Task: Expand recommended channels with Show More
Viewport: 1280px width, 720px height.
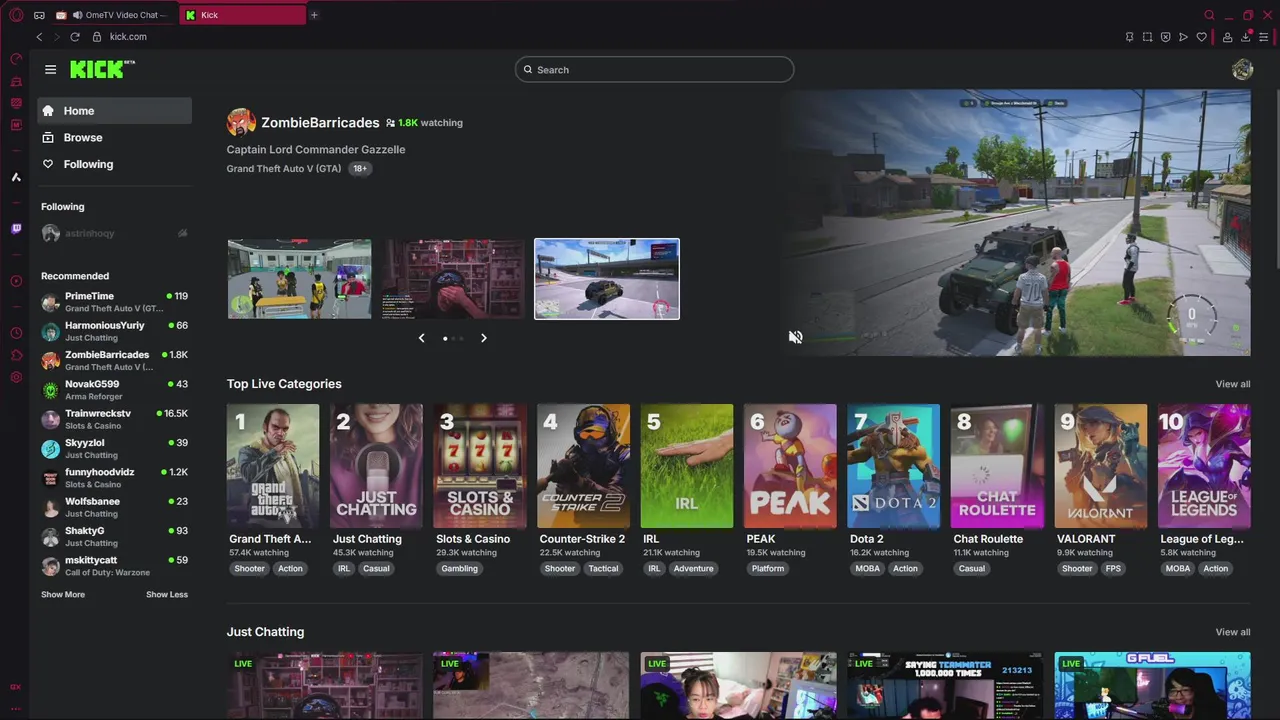Action: [x=63, y=595]
